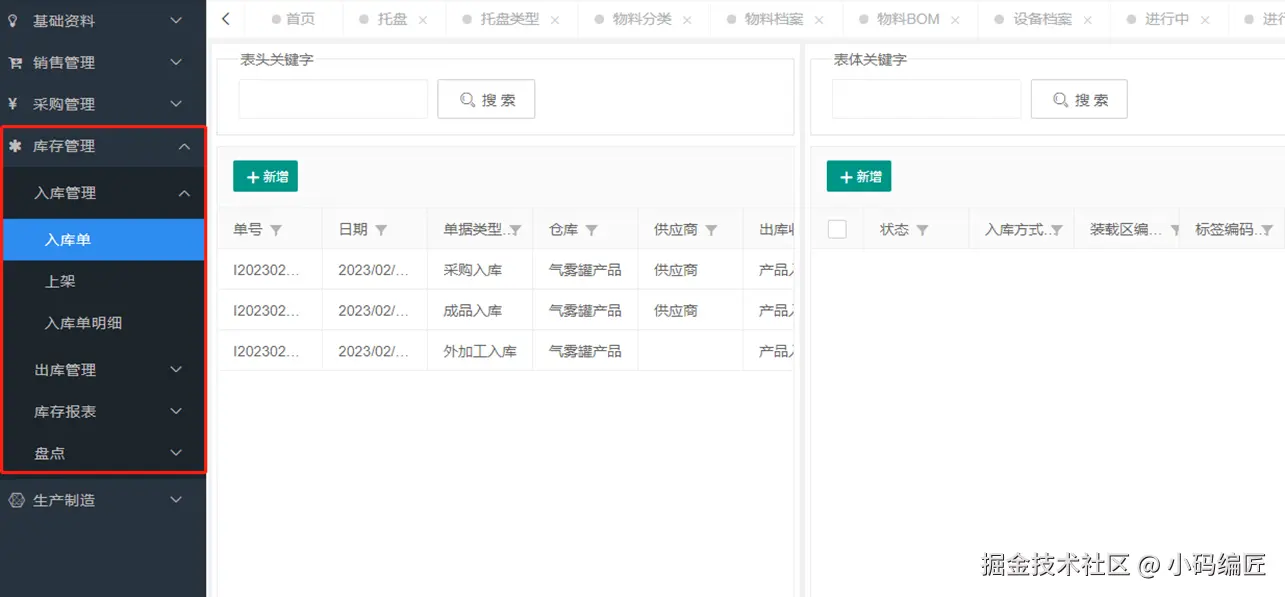Focus the 表体关键字 search input
Image resolution: width=1285 pixels, height=597 pixels.
926,99
